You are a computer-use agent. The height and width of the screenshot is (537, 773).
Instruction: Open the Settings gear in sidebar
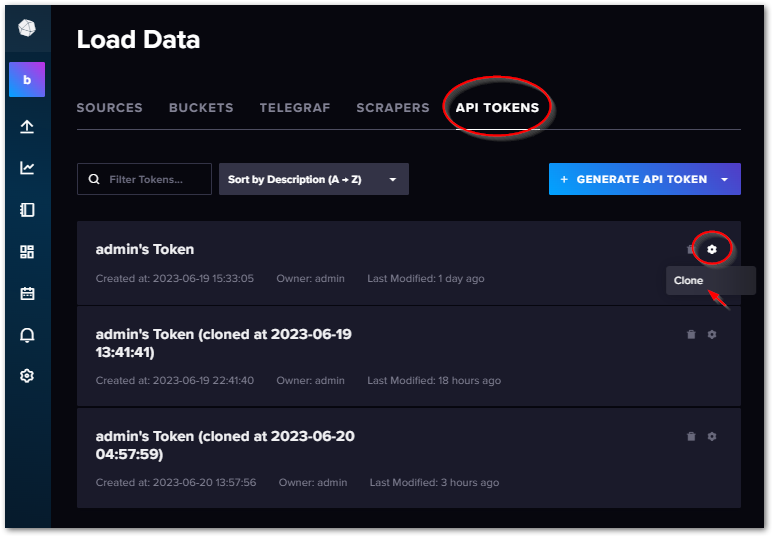click(x=27, y=376)
